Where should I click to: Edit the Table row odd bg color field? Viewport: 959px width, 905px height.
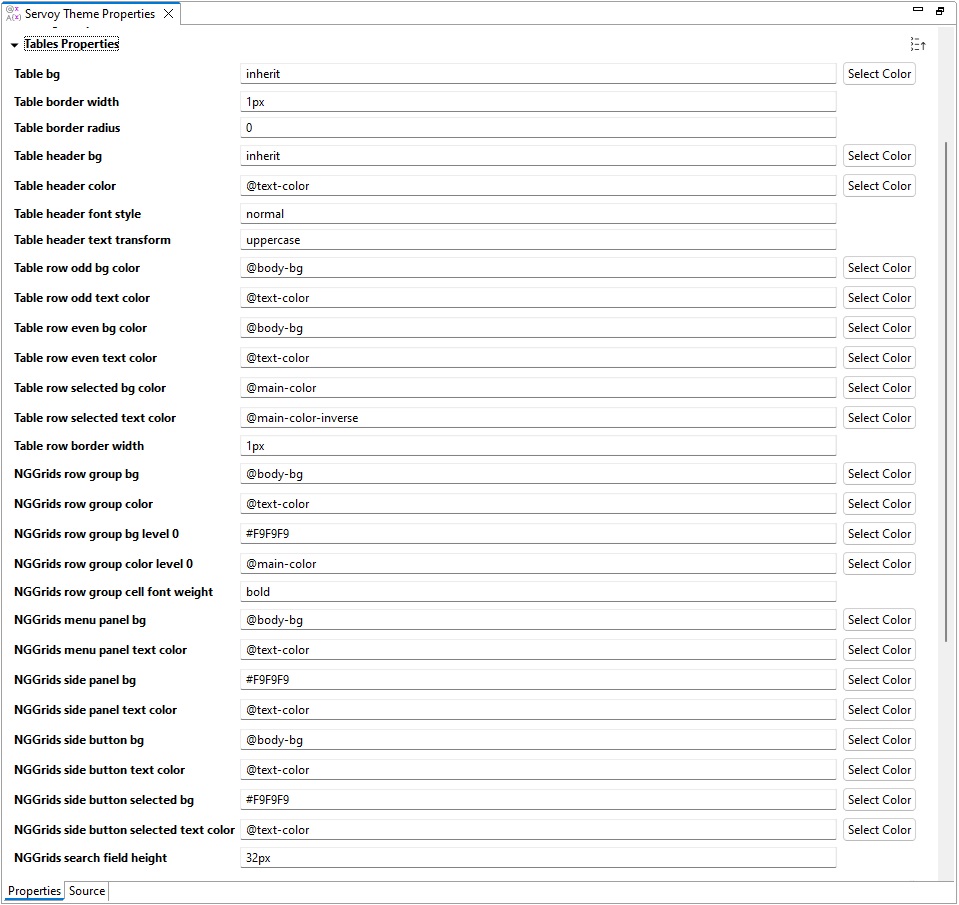(x=538, y=268)
